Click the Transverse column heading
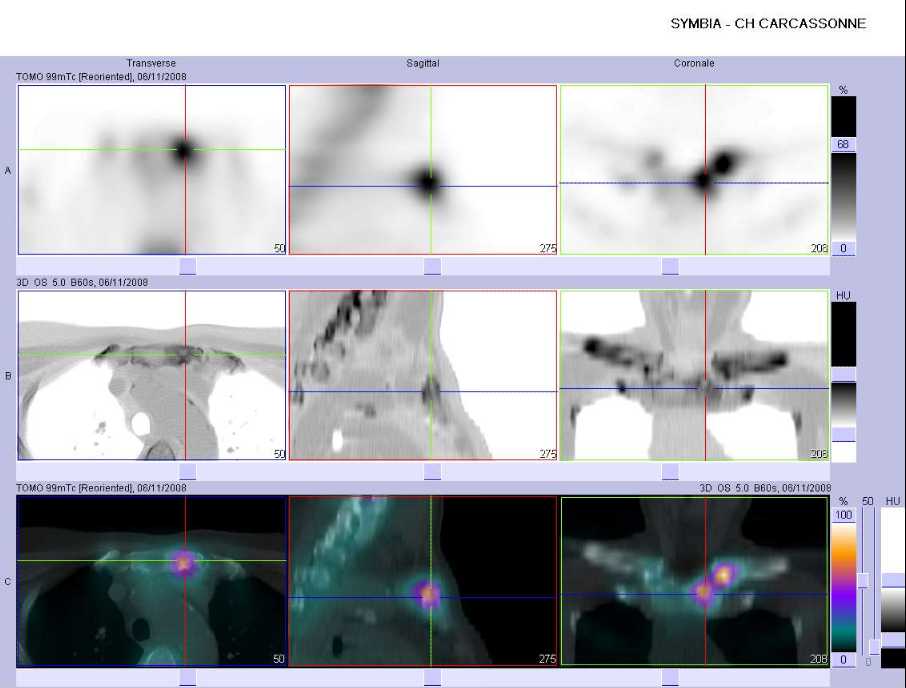 (151, 63)
